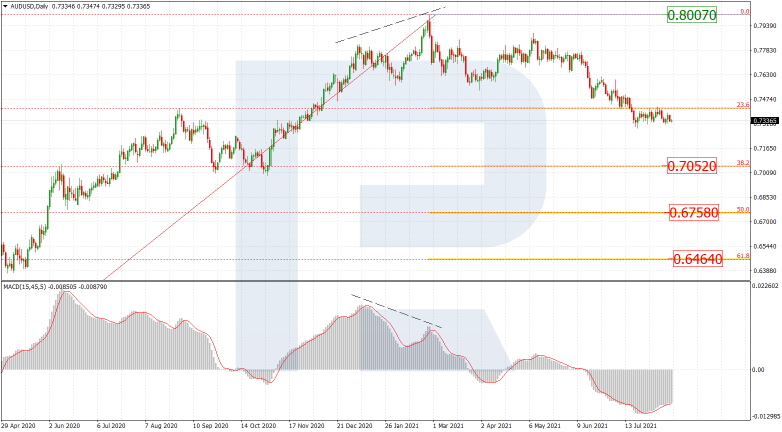
Task: Click the green 0.80070 price label
Action: pos(692,15)
